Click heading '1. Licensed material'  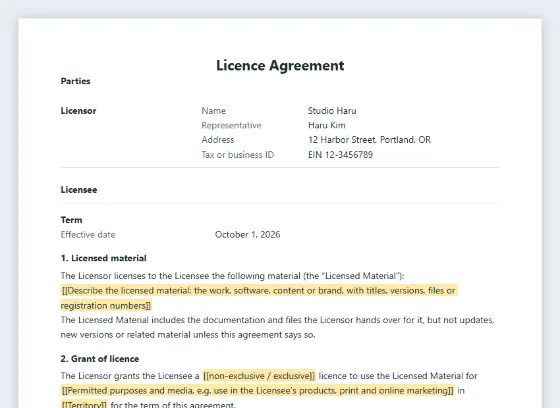(104, 258)
